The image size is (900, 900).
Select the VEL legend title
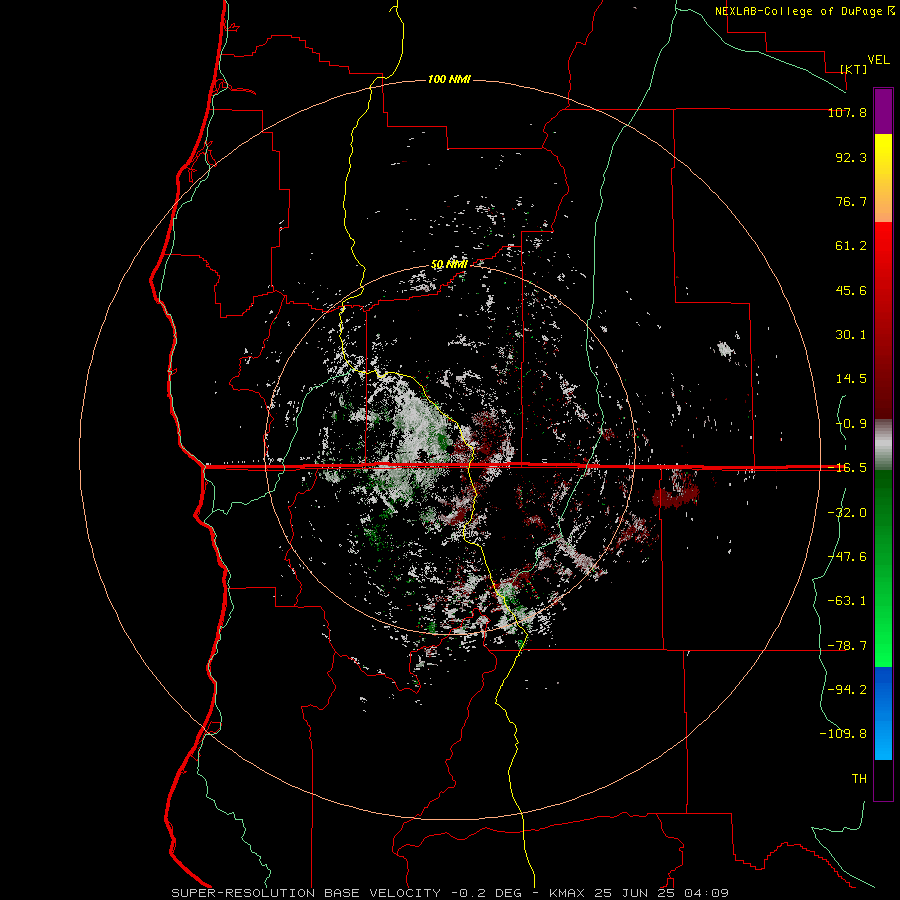pos(878,60)
